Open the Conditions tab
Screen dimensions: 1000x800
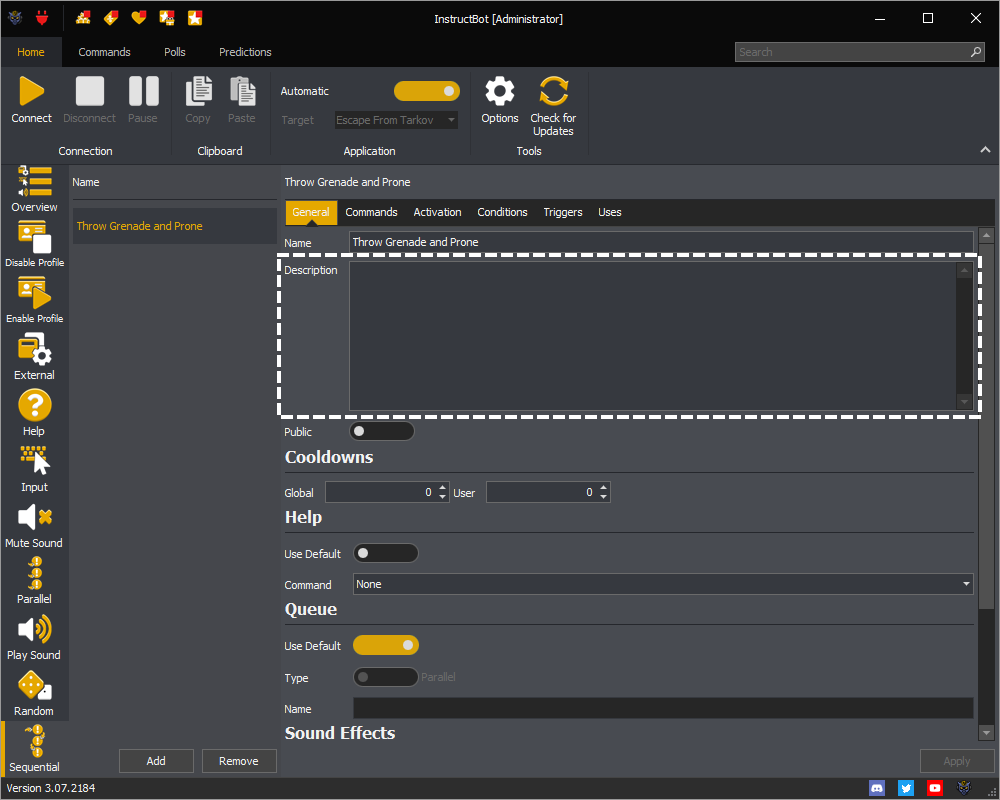(x=503, y=212)
